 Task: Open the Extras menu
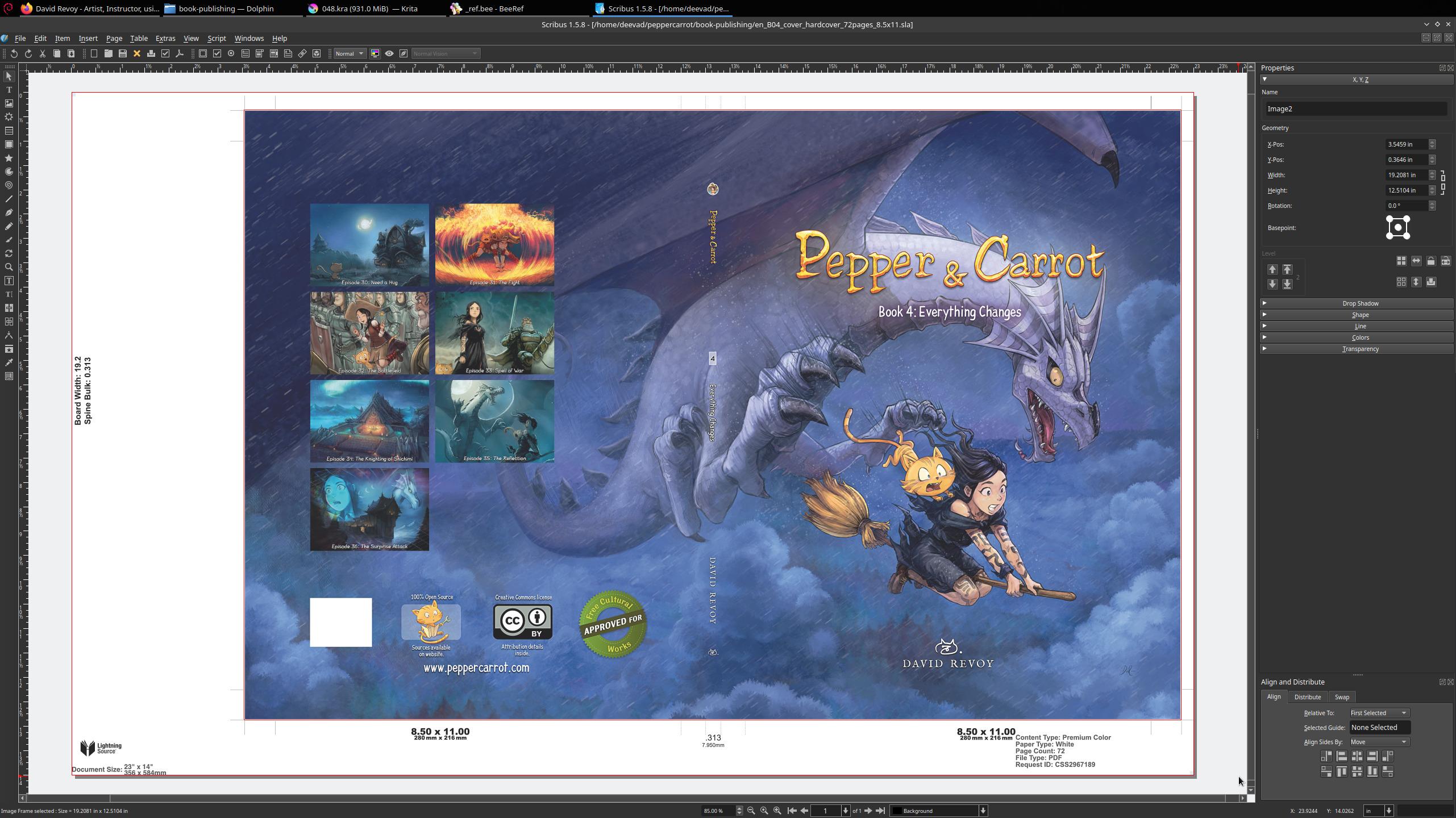coord(165,38)
